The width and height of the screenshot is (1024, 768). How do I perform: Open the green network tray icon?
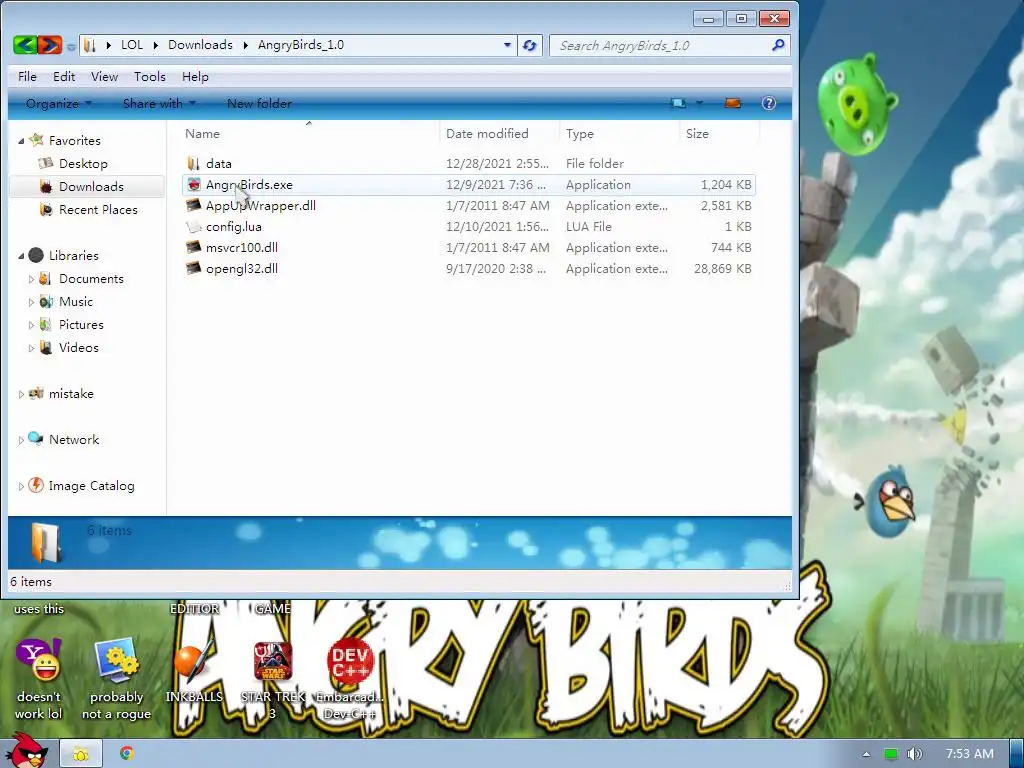(890, 754)
